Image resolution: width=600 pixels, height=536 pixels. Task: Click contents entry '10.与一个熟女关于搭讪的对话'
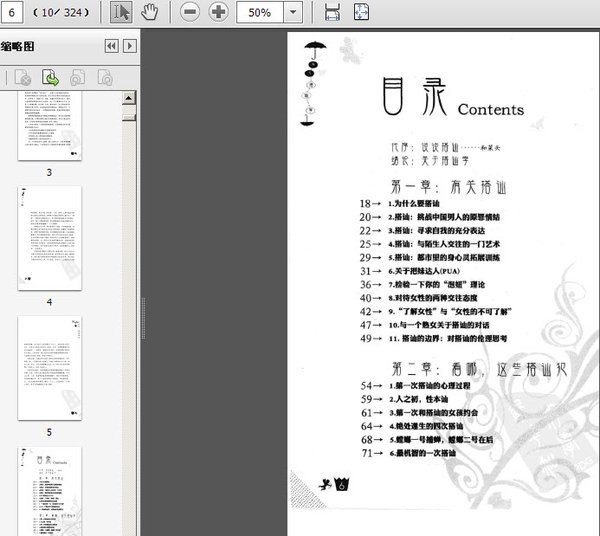coord(439,325)
